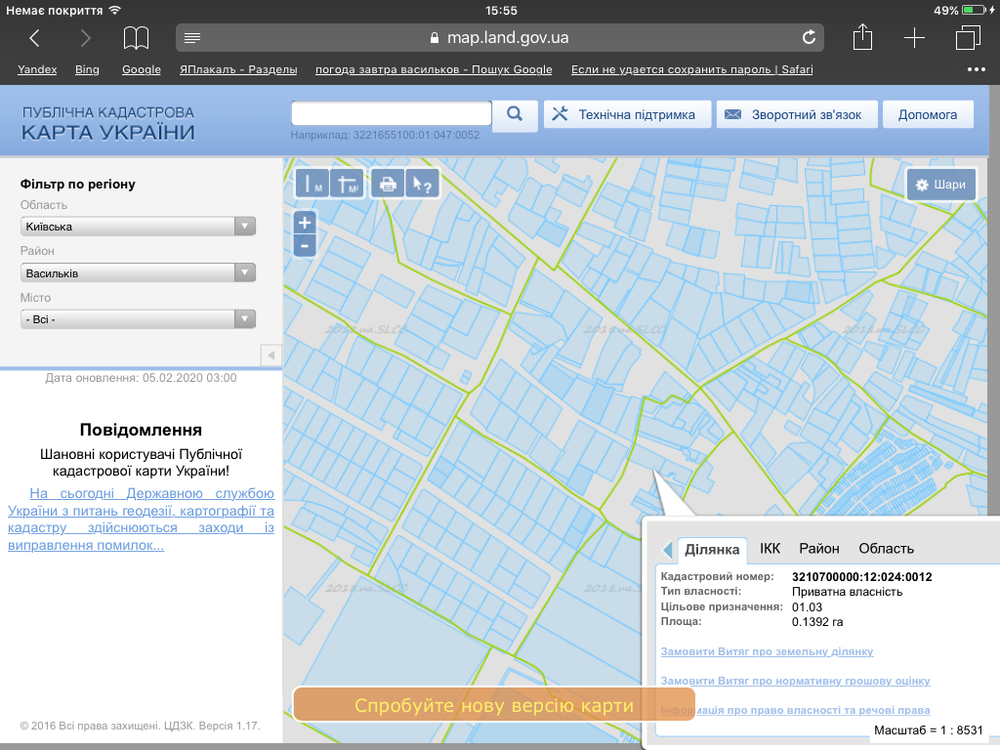
Task: Collapse the left filter sidebar
Action: (x=269, y=355)
